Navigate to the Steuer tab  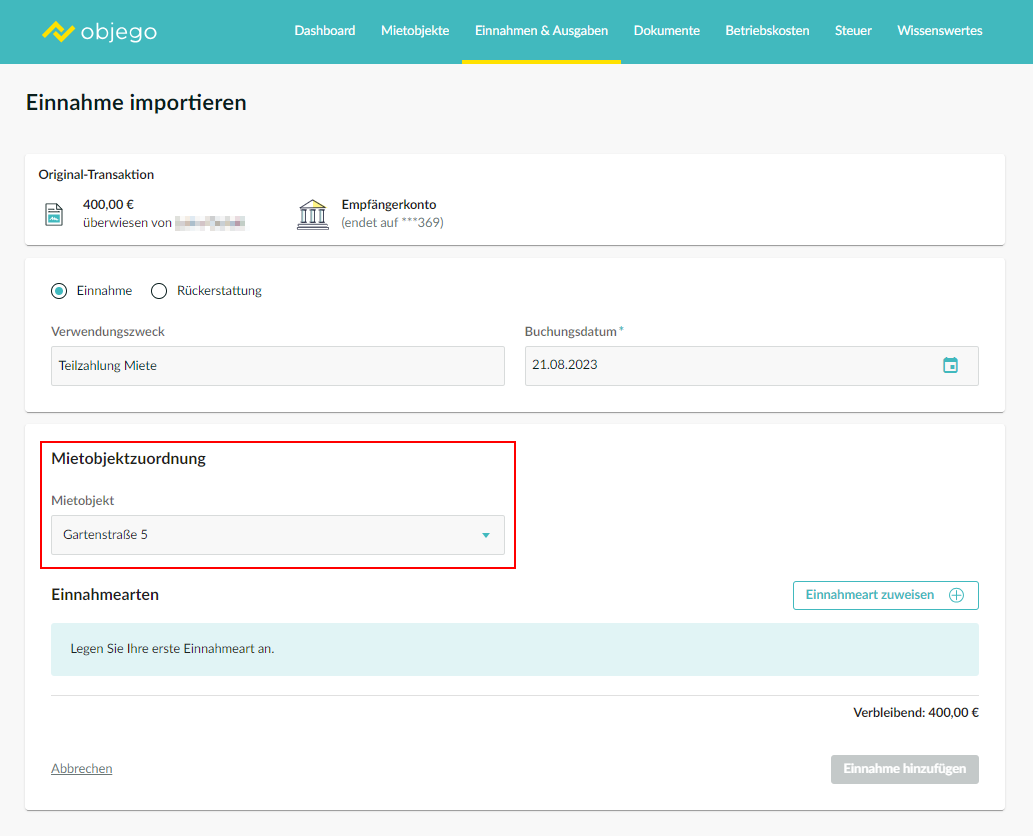point(853,31)
